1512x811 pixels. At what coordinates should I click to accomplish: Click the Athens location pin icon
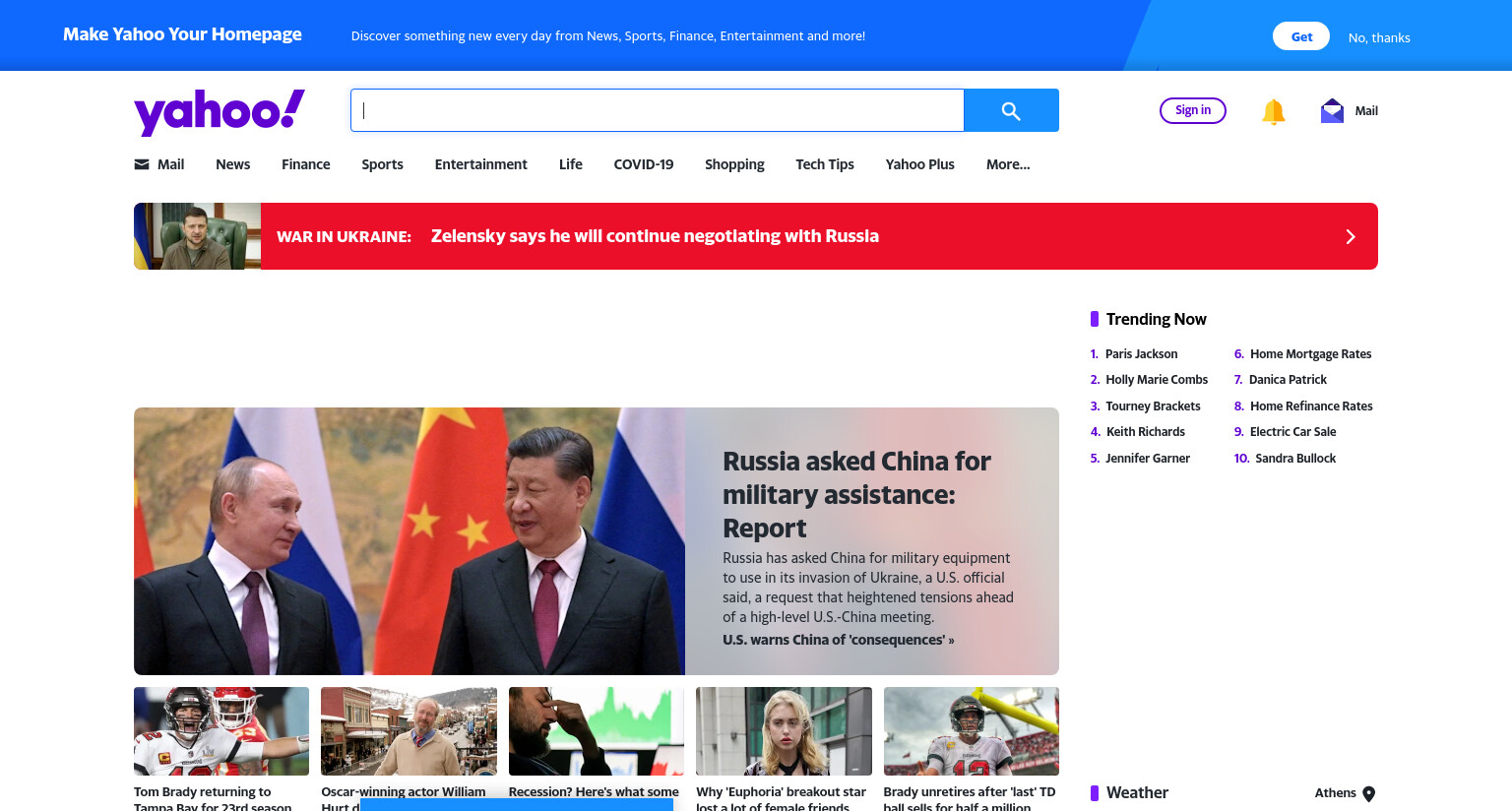point(1368,794)
